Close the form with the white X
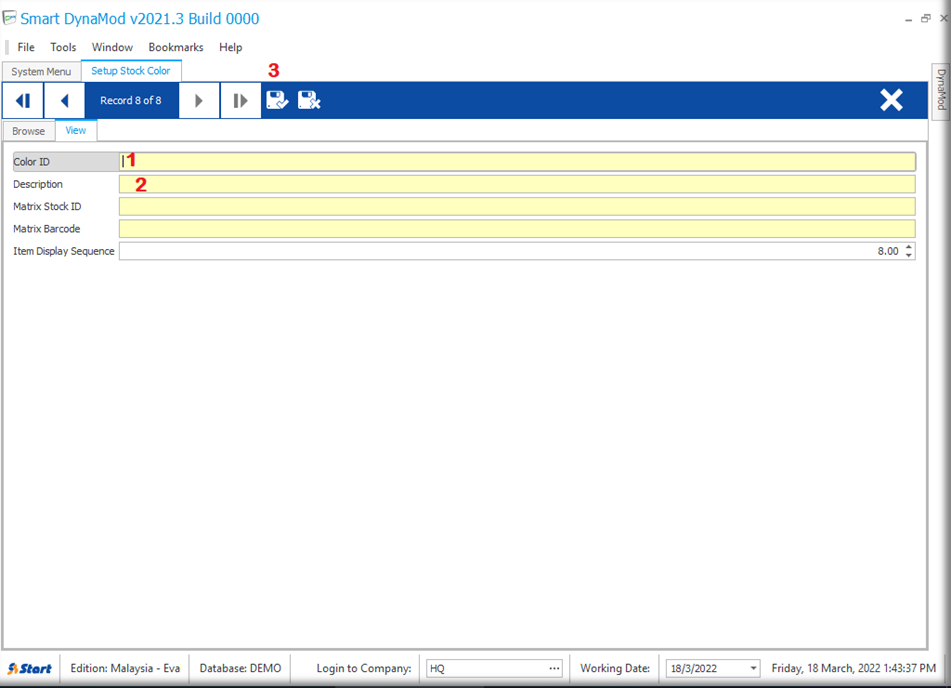The height and width of the screenshot is (688, 951). coord(891,100)
